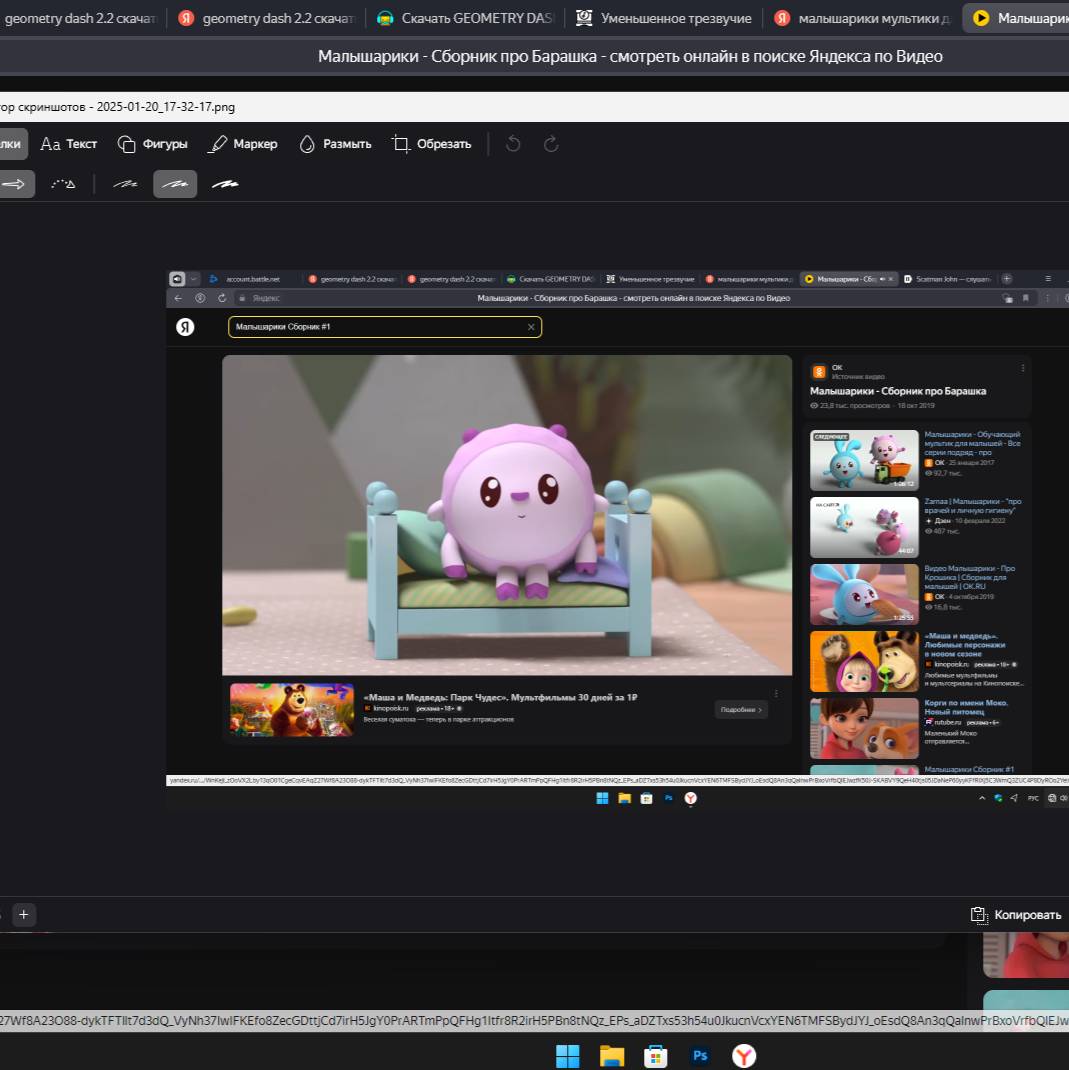Choose the medium line thickness
Image resolution: width=1069 pixels, height=1070 pixels.
tap(175, 184)
